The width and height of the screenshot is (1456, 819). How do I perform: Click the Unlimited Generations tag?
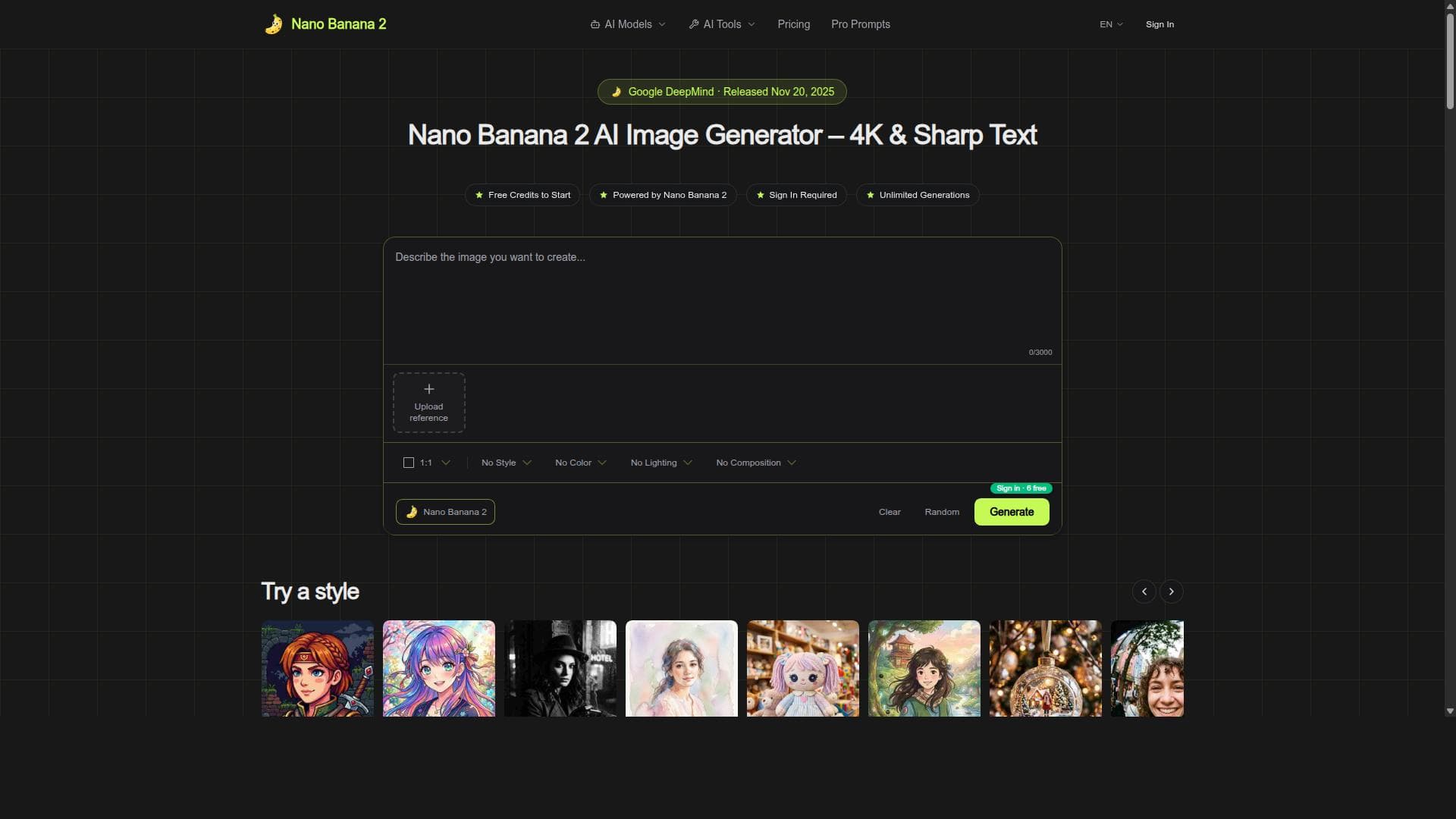[x=918, y=195]
